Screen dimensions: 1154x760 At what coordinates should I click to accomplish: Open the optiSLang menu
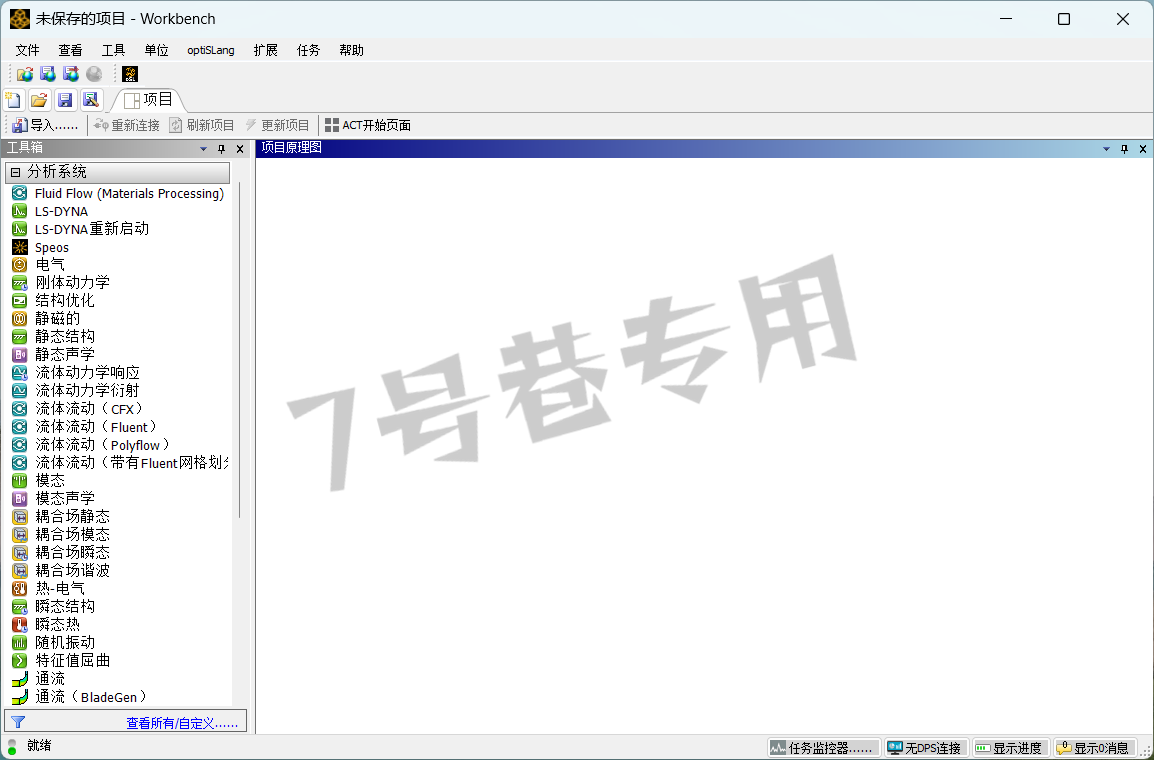click(x=211, y=50)
